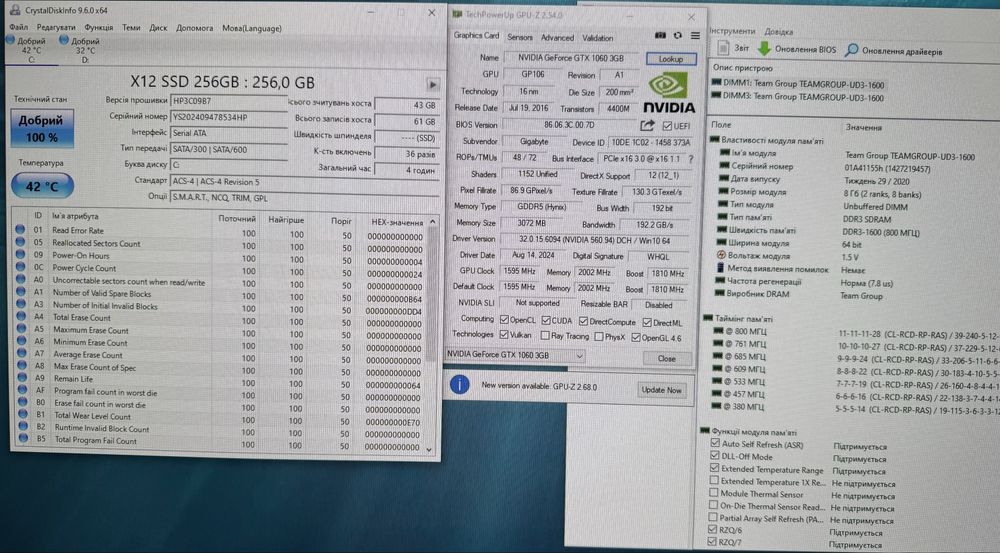This screenshot has height=553, width=1000.
Task: Click the status dot for Power Cycle Count
Action: [x=20, y=267]
